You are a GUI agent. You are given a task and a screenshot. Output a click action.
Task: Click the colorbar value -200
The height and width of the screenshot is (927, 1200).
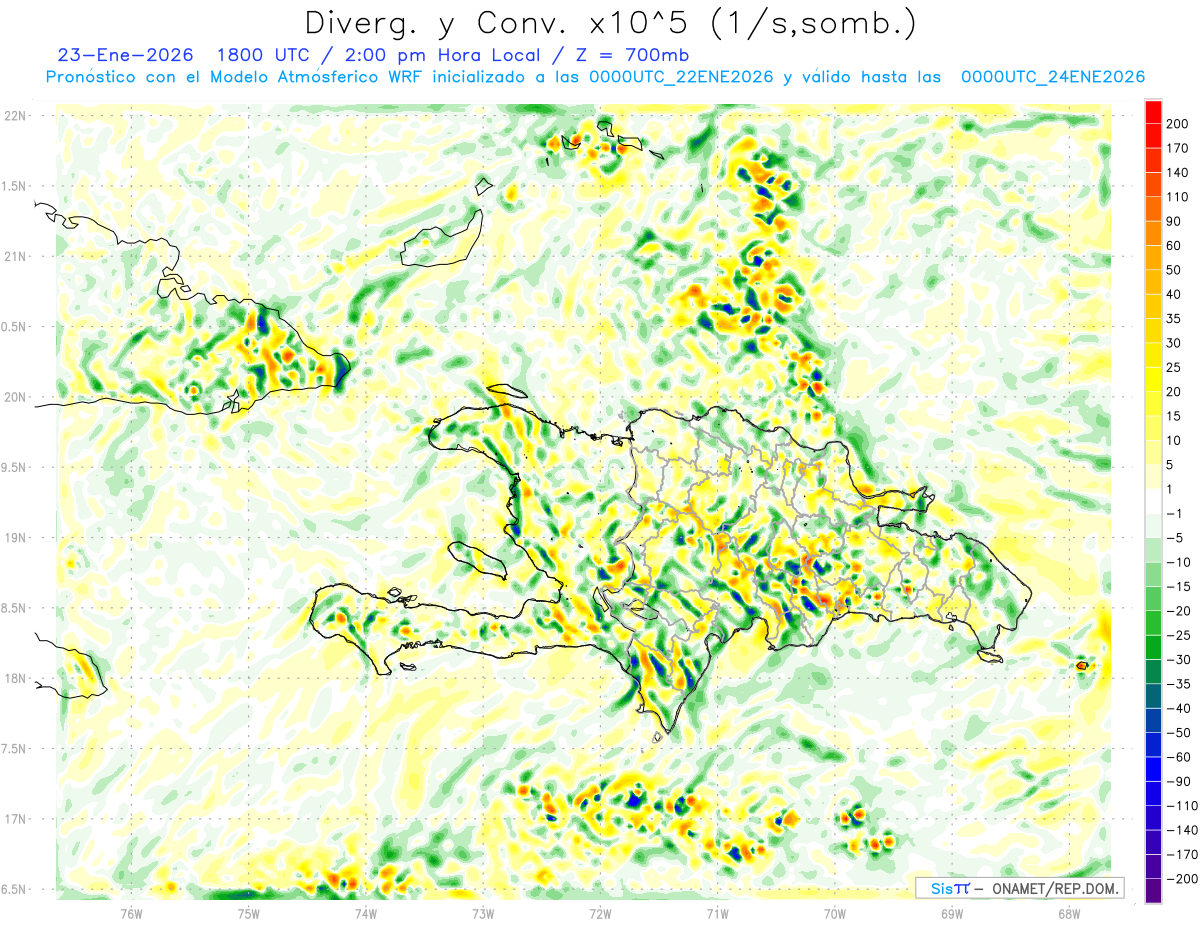point(1182,879)
